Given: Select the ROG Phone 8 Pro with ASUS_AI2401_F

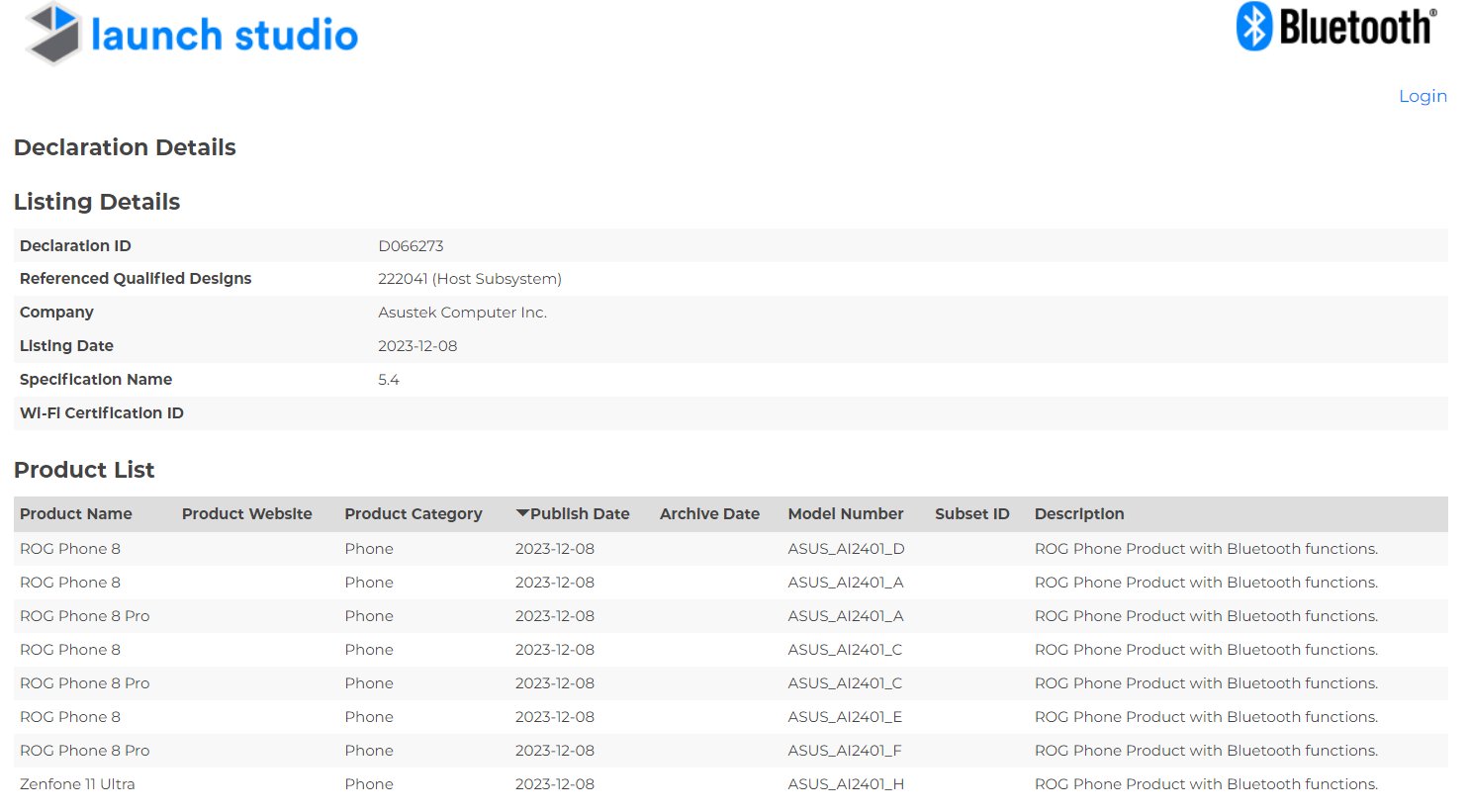Looking at the screenshot, I should click(85, 750).
